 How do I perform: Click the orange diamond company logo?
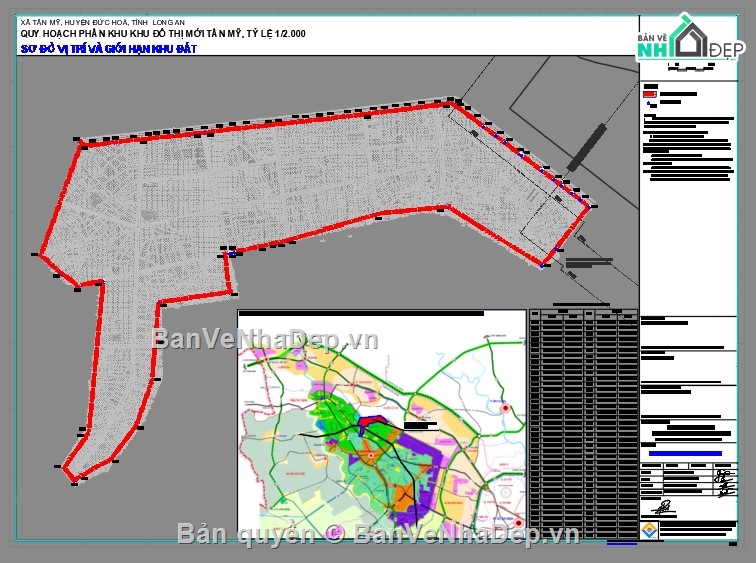click(x=651, y=529)
